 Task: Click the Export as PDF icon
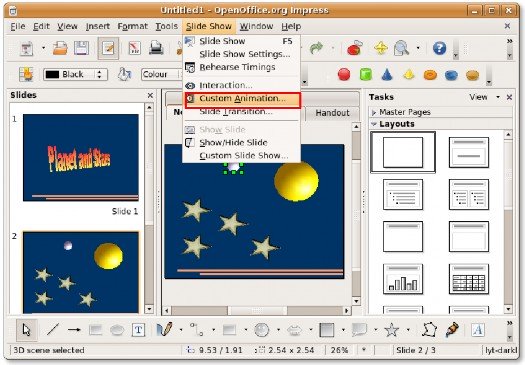(x=134, y=49)
